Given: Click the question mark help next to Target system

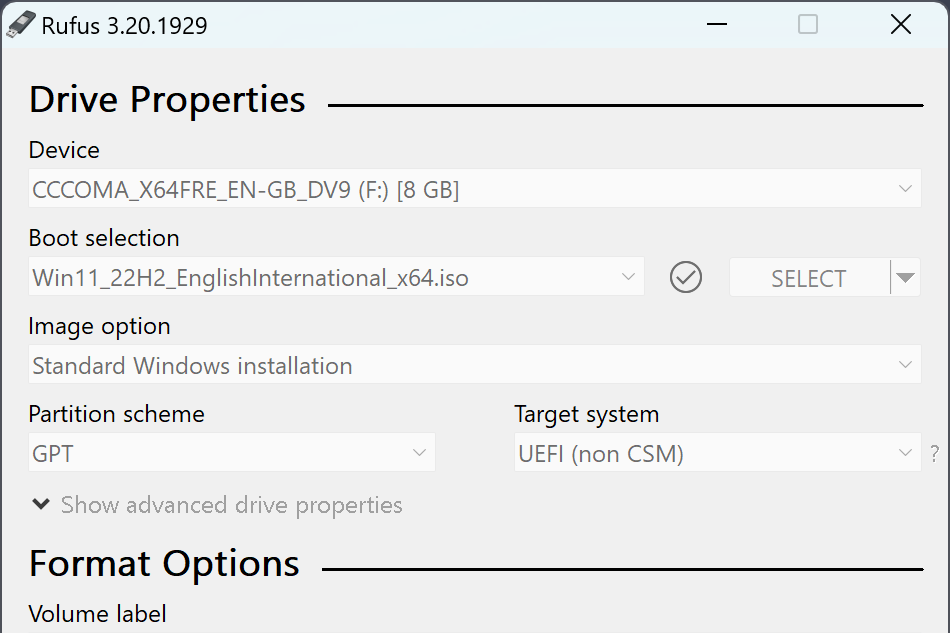Looking at the screenshot, I should pos(934,453).
